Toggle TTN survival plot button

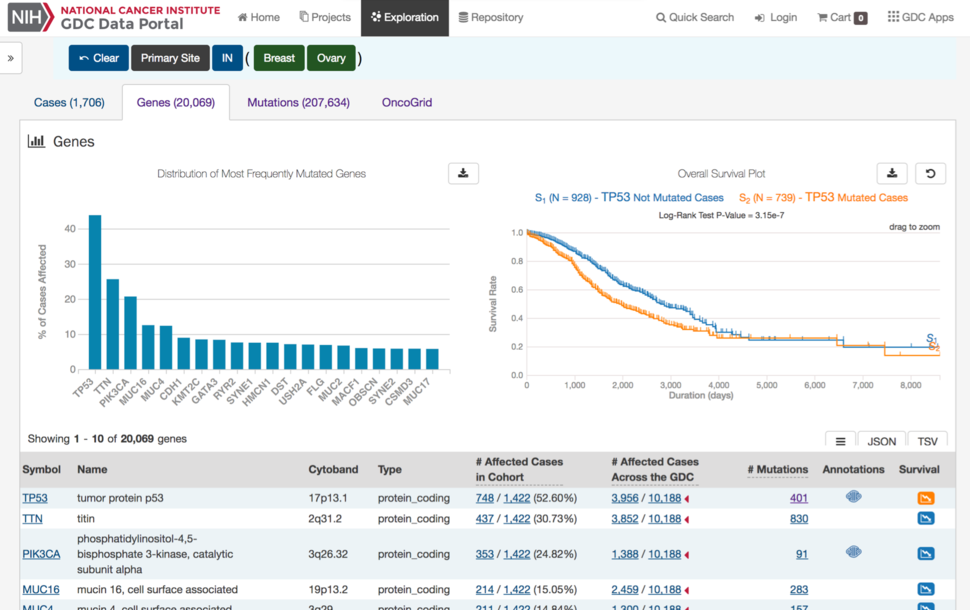click(x=926, y=519)
